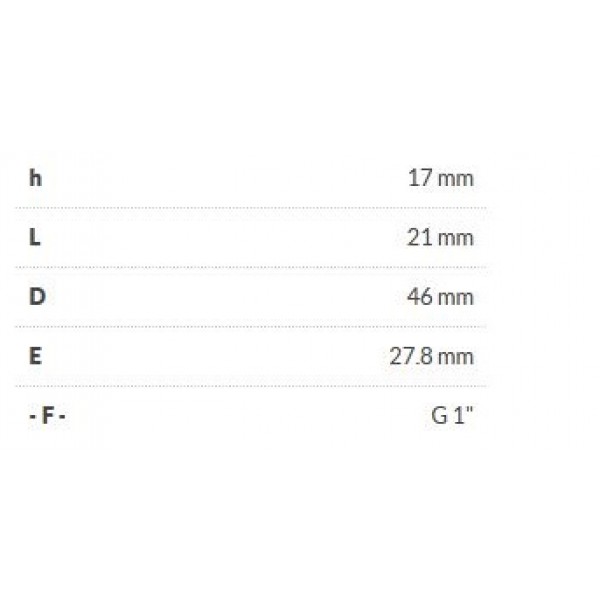
Task: Click the L row label
Action: pyautogui.click(x=35, y=238)
